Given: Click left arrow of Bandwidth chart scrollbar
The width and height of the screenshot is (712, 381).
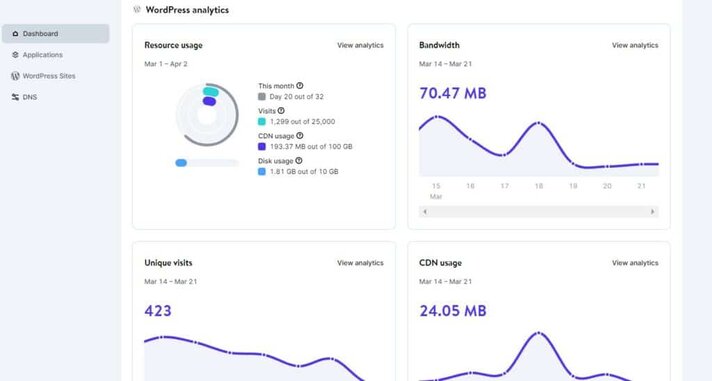Looking at the screenshot, I should click(x=425, y=212).
